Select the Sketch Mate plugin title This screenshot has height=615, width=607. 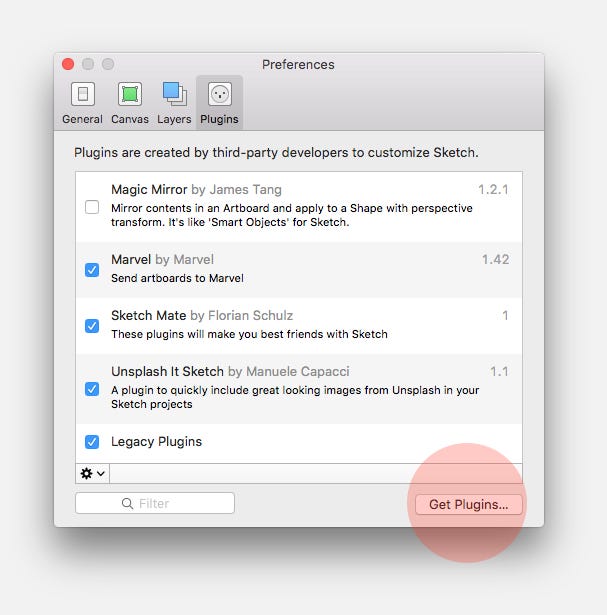(x=149, y=315)
